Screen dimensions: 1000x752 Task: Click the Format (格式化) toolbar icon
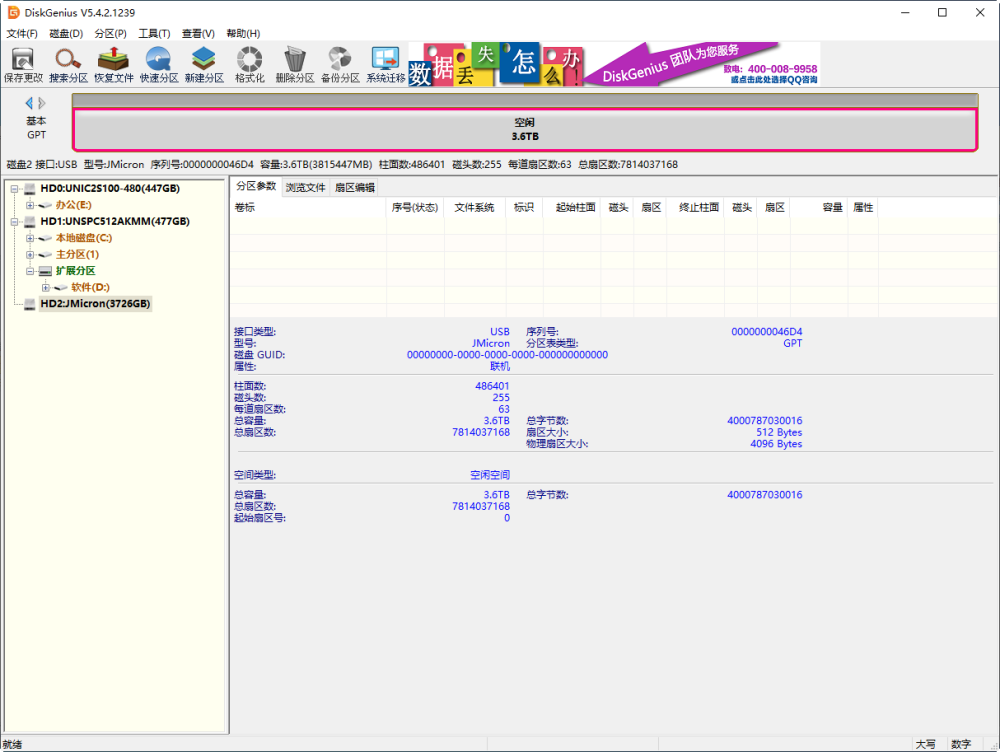[249, 64]
